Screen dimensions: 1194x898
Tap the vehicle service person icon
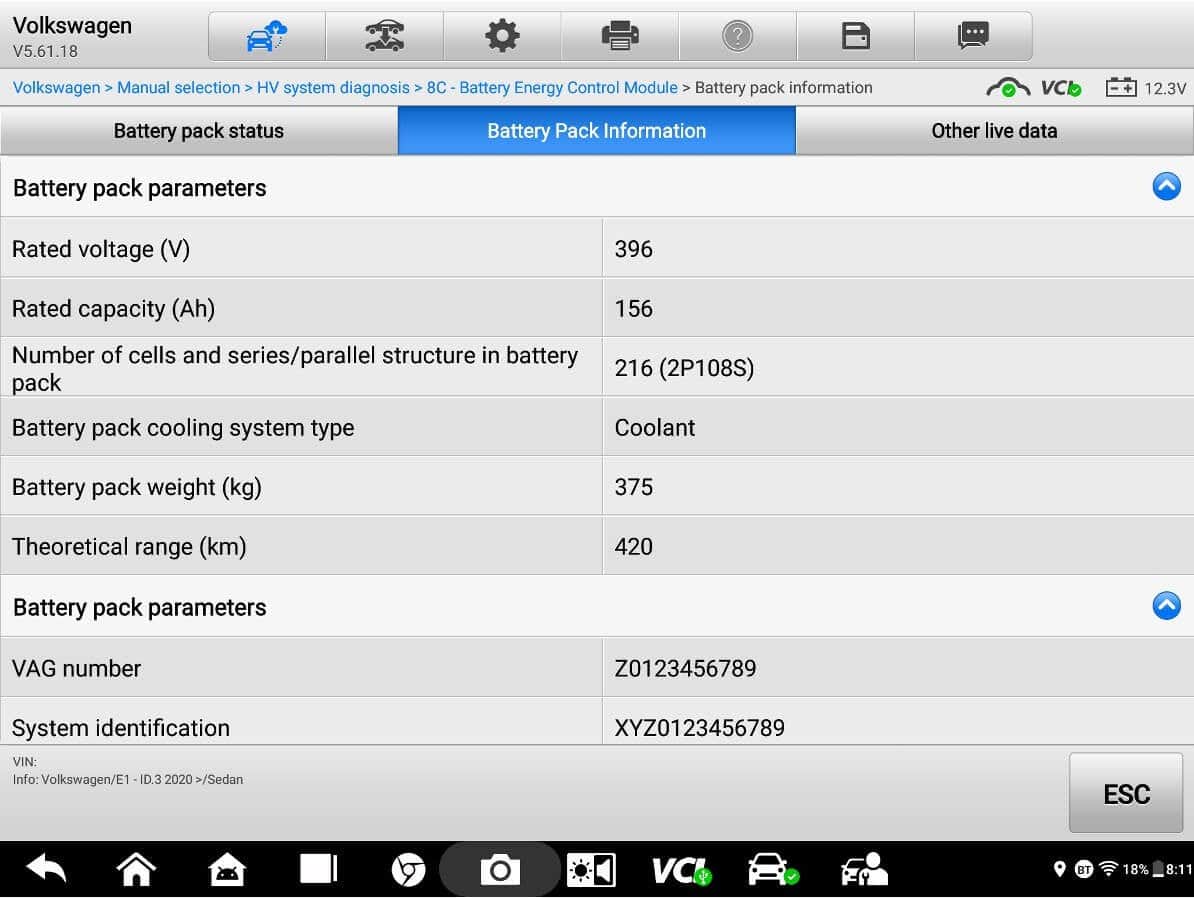pos(864,870)
